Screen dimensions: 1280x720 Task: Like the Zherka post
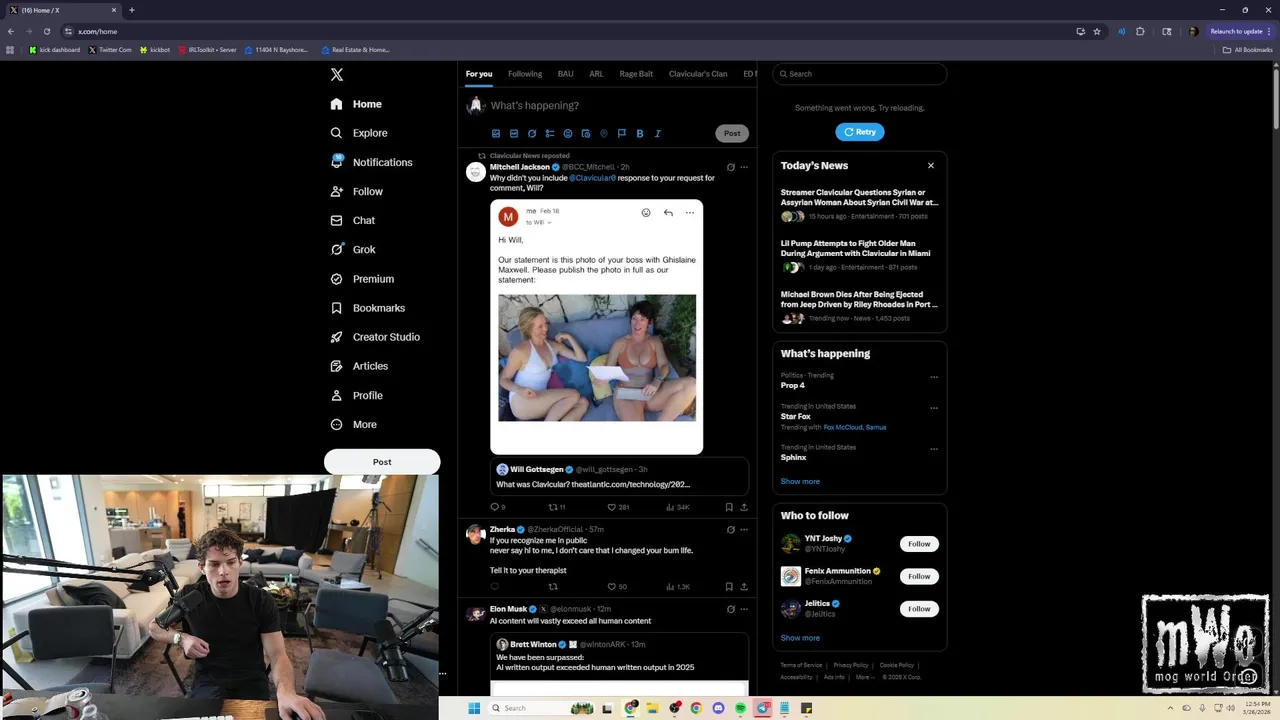click(617, 587)
